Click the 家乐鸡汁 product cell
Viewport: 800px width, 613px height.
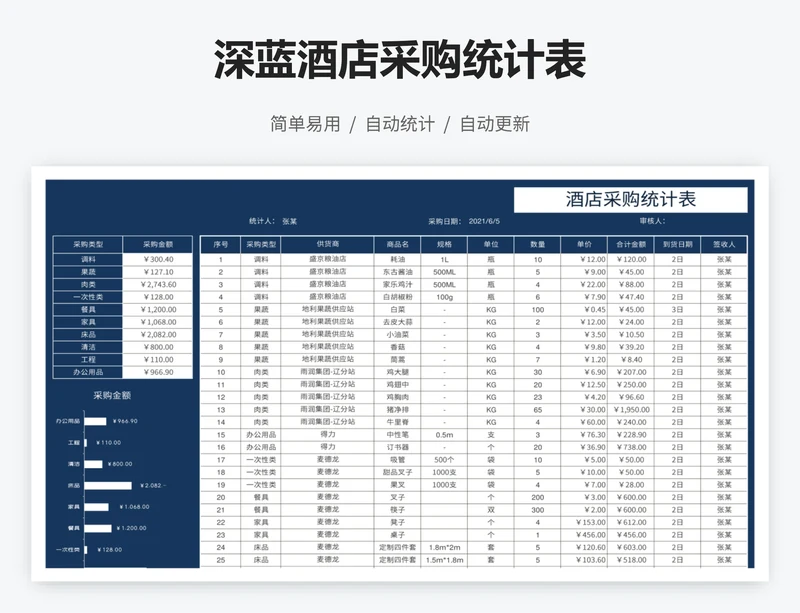pos(397,284)
